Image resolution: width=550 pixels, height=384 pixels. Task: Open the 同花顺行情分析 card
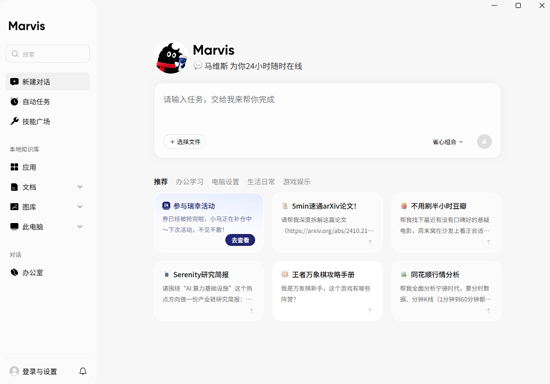[x=446, y=291]
